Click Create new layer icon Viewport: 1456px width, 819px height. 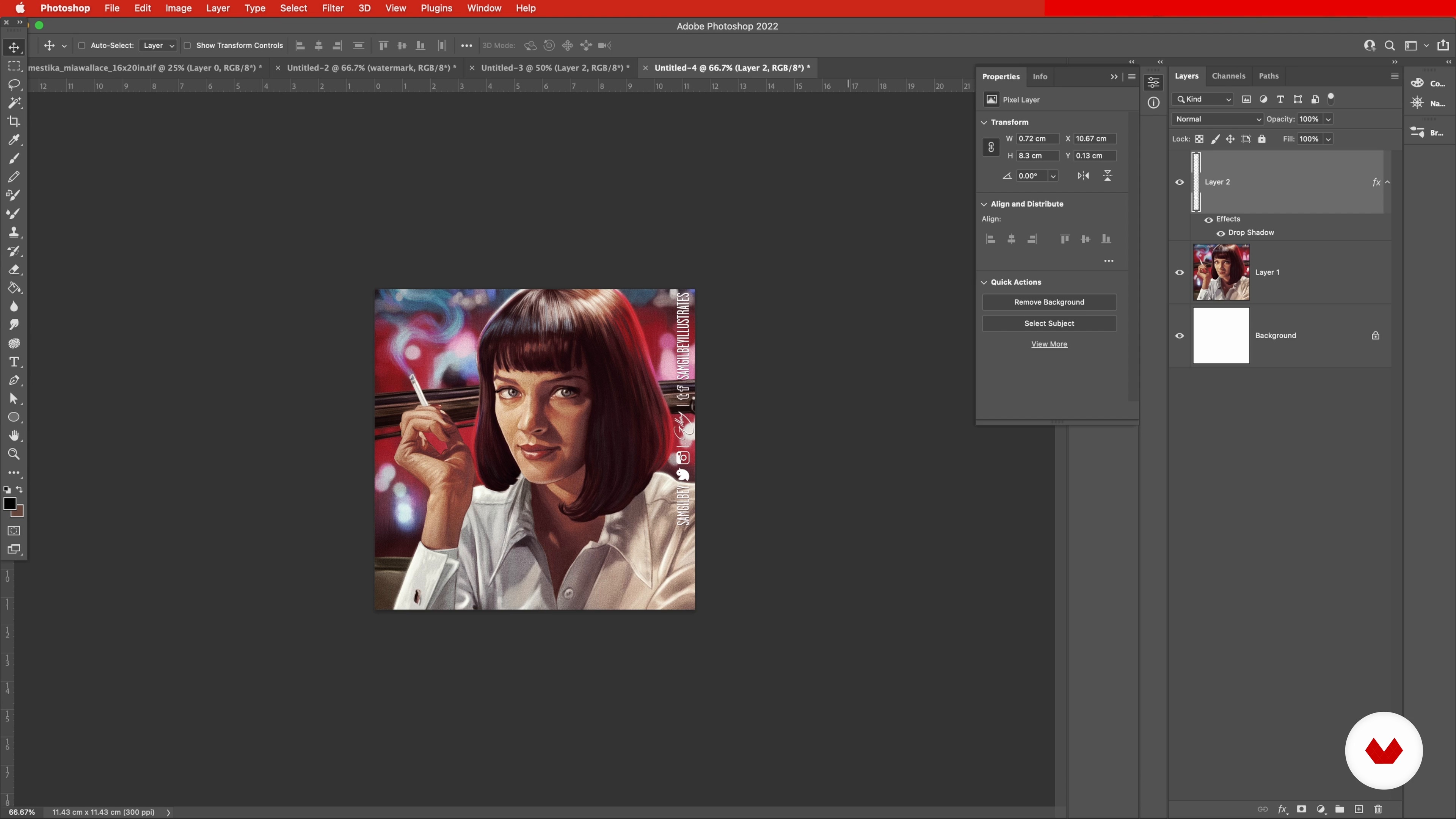(x=1359, y=809)
